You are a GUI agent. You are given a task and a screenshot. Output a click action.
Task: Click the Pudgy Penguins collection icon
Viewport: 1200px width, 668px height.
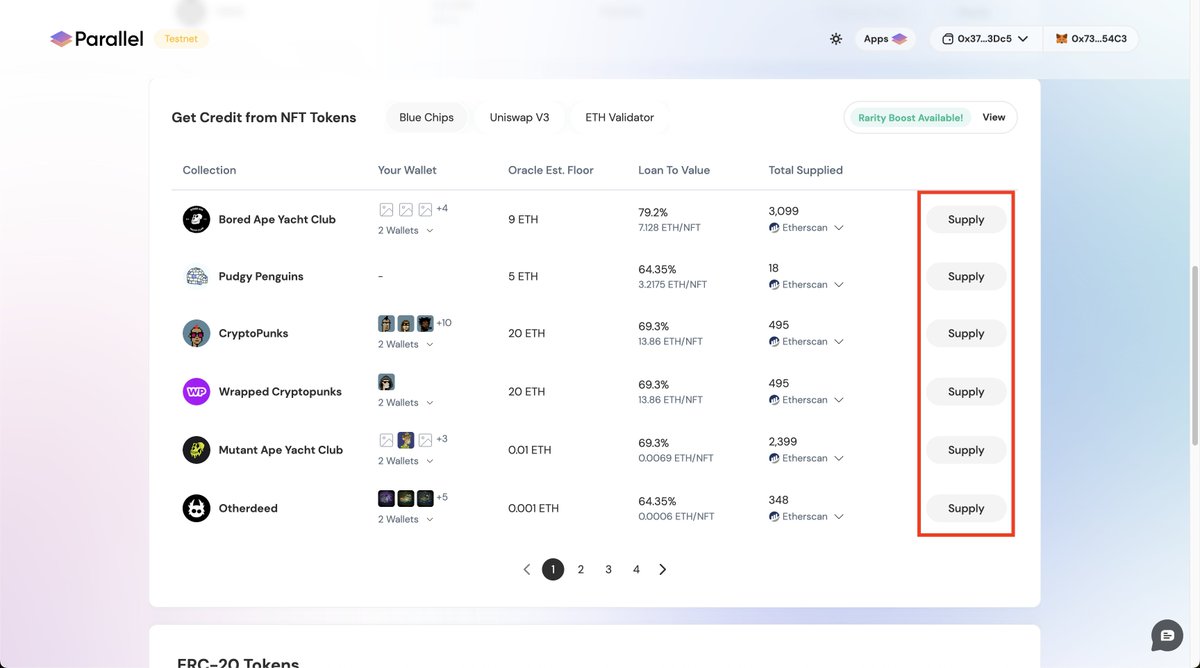pos(196,276)
